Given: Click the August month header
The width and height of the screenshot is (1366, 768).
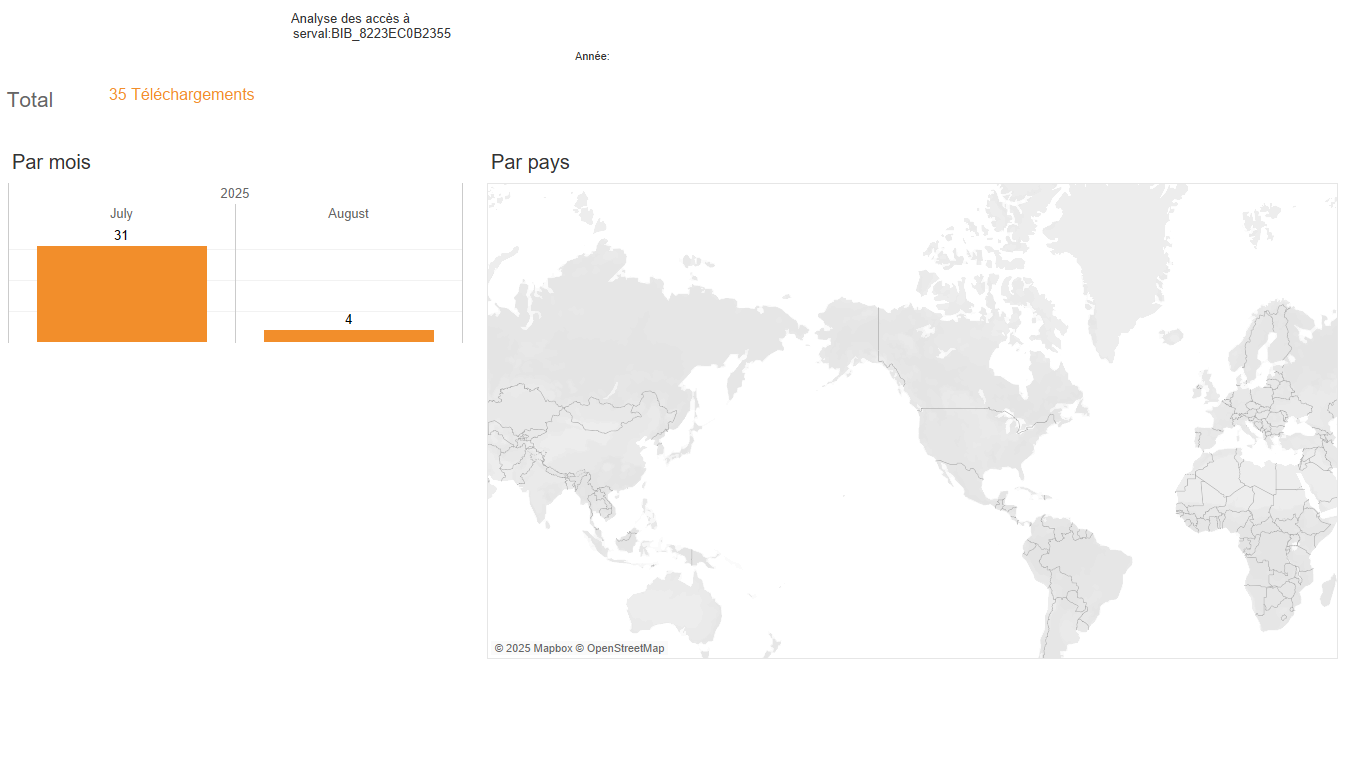Looking at the screenshot, I should click(349, 214).
